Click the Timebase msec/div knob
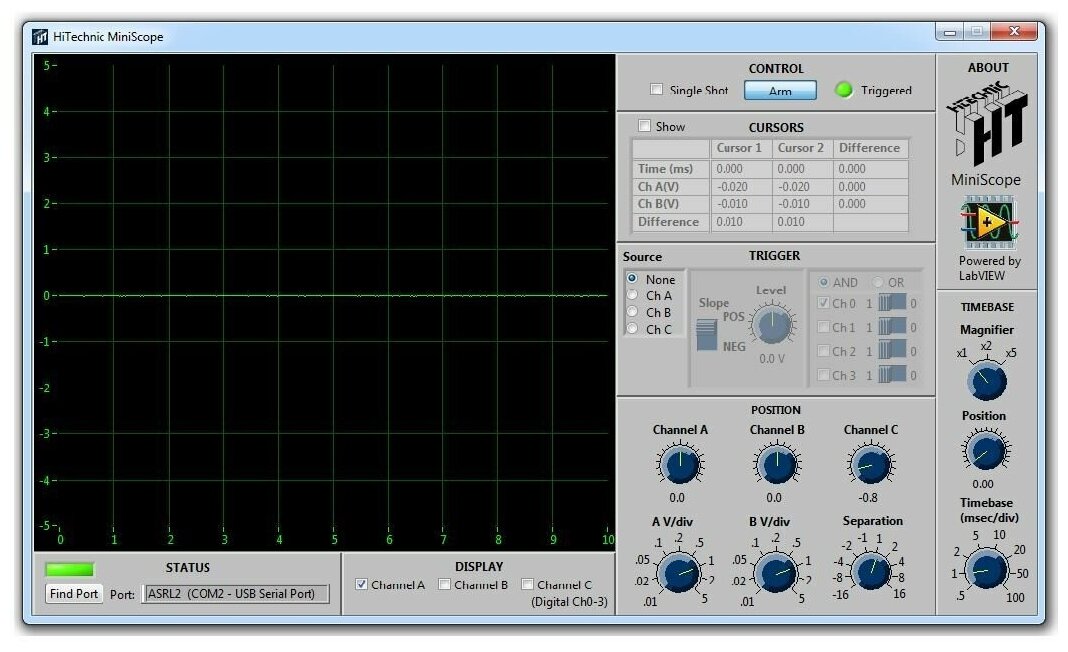 click(986, 570)
